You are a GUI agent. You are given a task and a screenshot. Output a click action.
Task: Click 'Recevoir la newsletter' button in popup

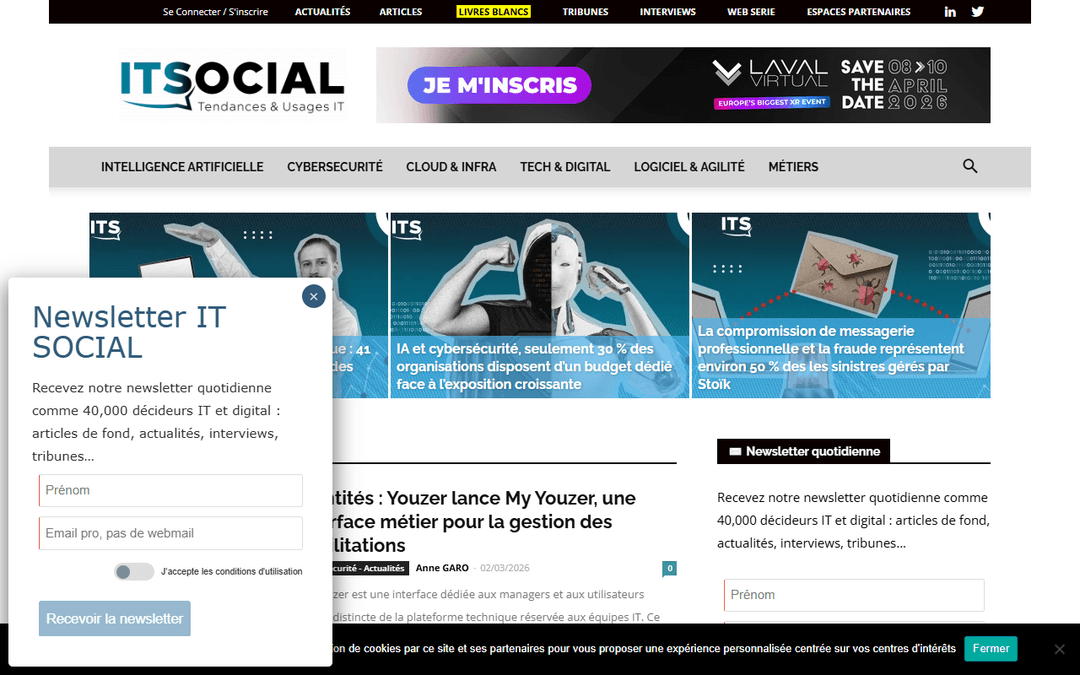tap(114, 619)
